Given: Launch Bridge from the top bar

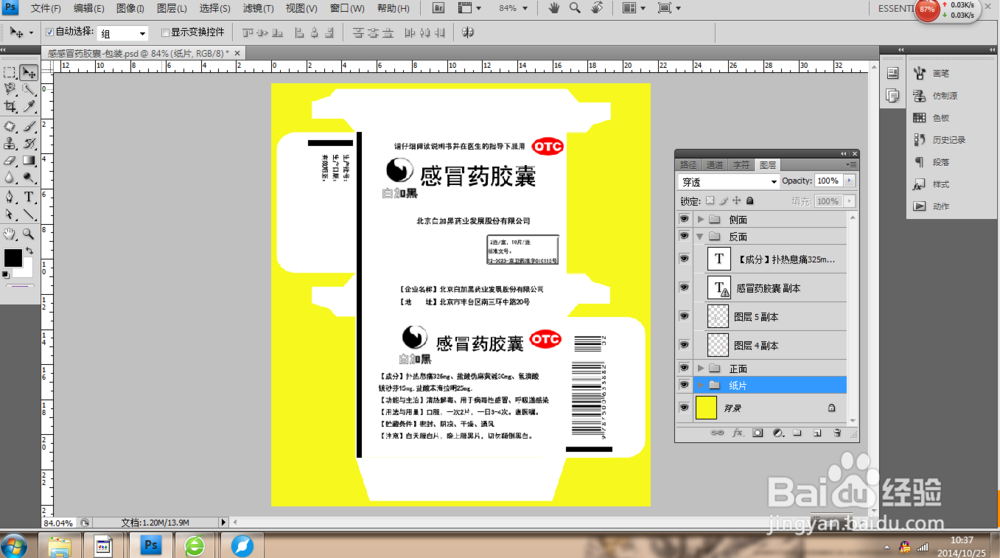Looking at the screenshot, I should 438,8.
